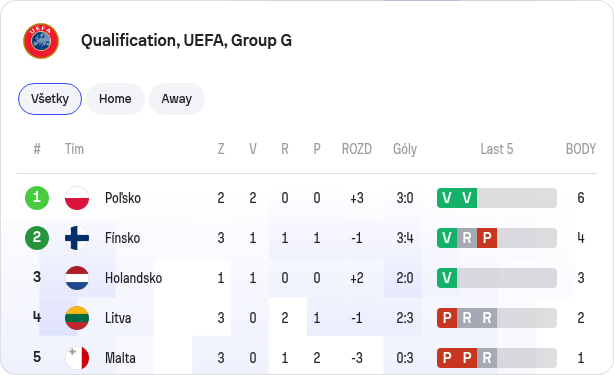Image resolution: width=614 pixels, height=375 pixels.
Task: Click the Litva team name
Action: tap(118, 318)
